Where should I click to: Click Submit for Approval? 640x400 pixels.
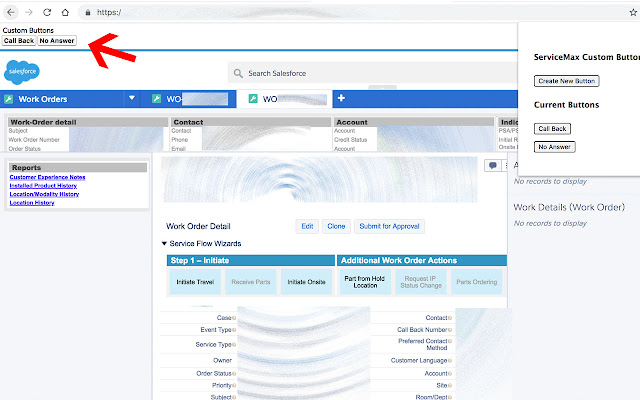[389, 226]
